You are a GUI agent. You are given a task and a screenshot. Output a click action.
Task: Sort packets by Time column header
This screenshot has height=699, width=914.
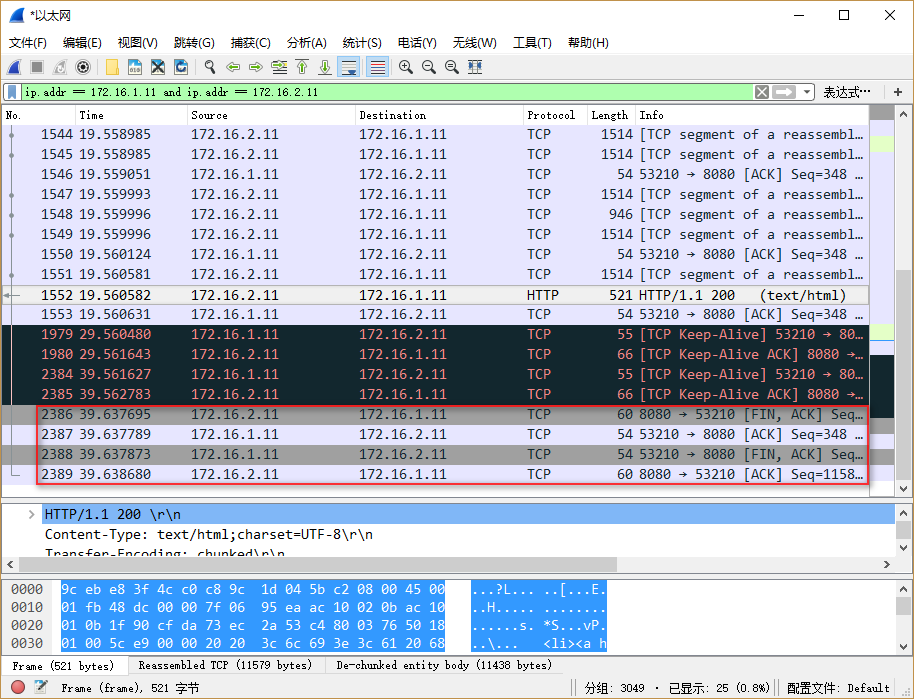point(131,115)
